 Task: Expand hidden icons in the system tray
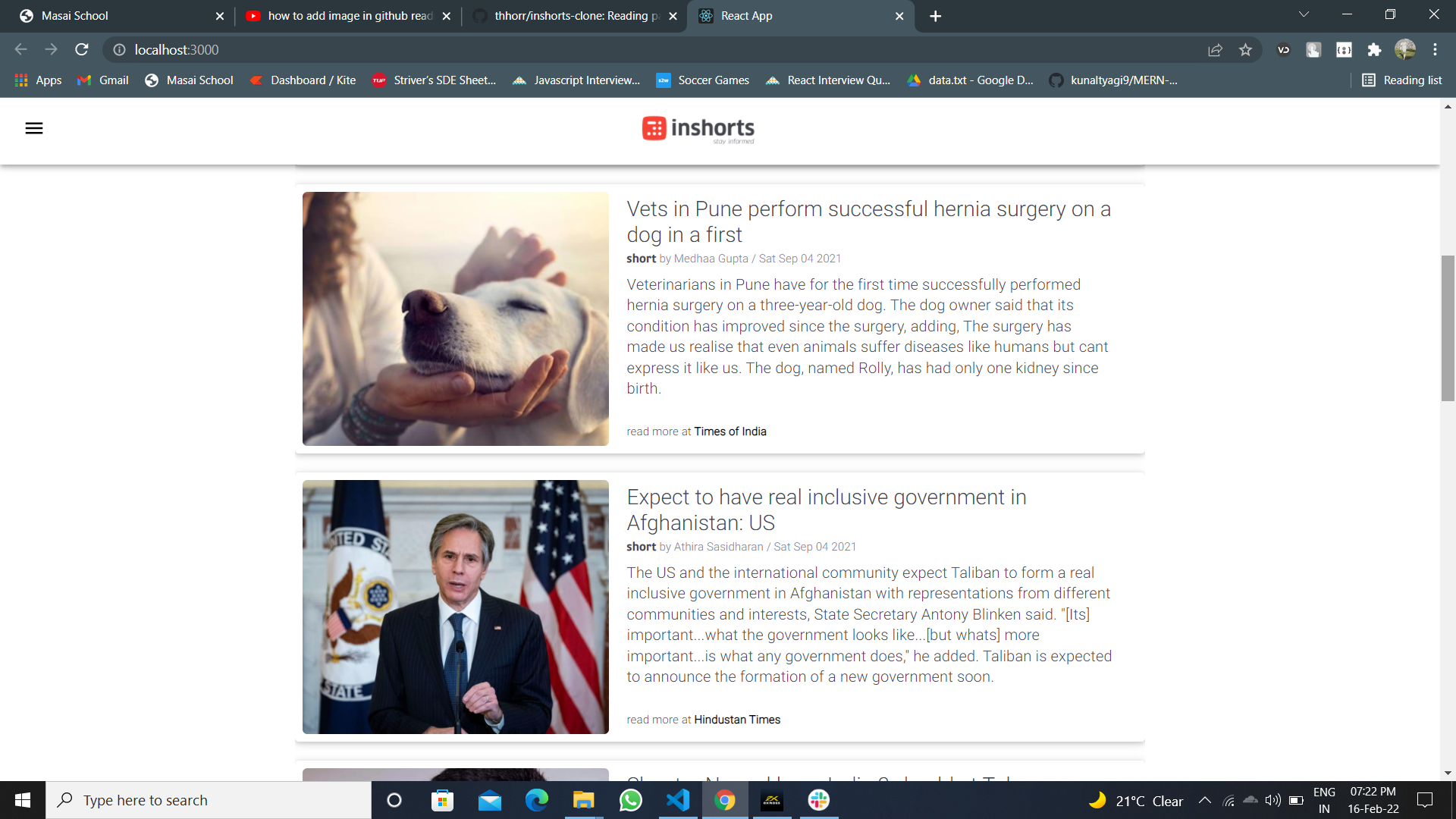pos(1205,800)
